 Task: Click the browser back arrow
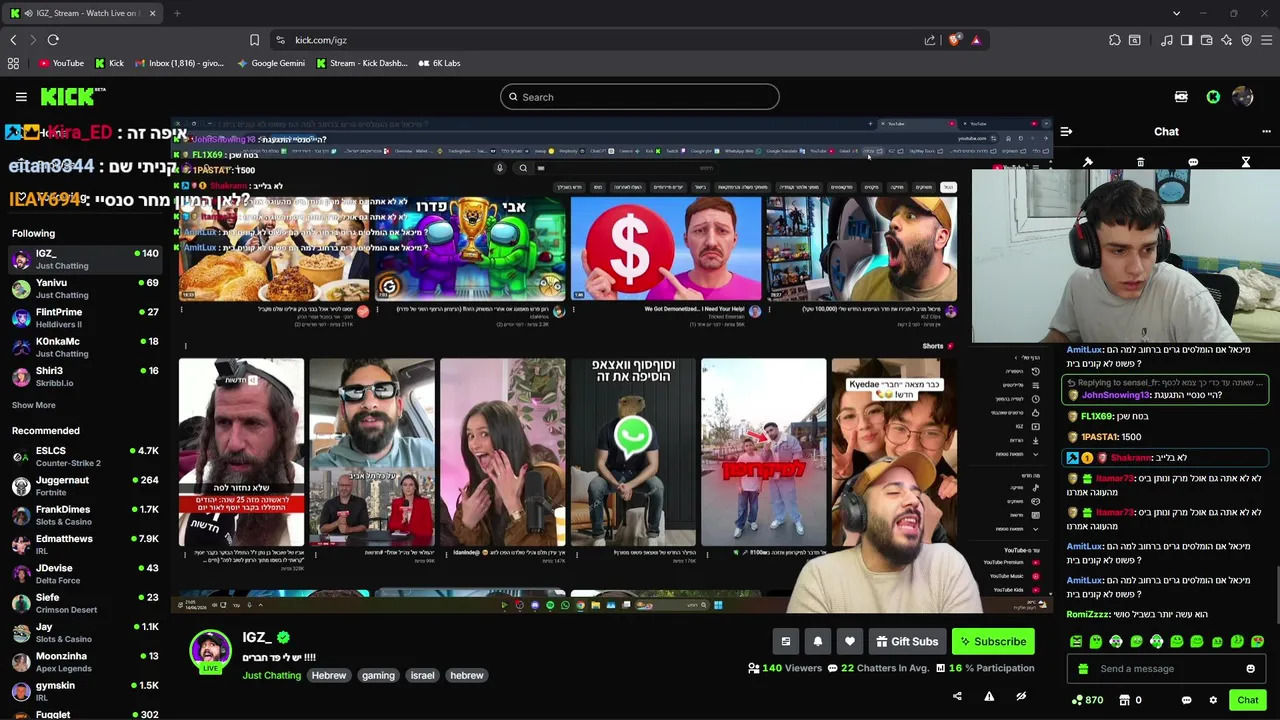click(x=13, y=40)
